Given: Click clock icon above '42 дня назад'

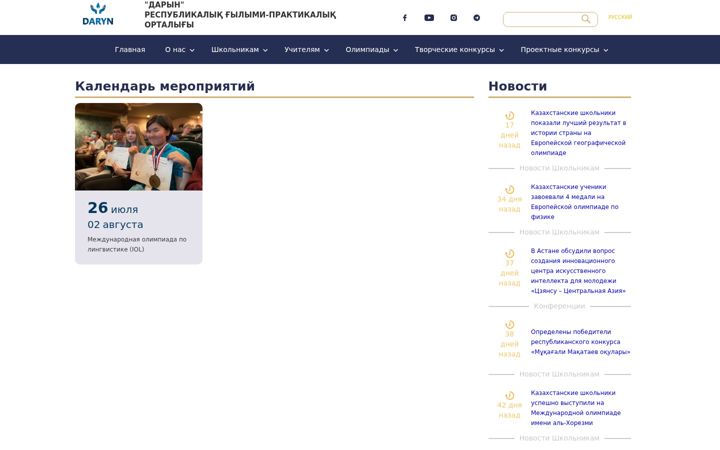Looking at the screenshot, I should point(509,395).
